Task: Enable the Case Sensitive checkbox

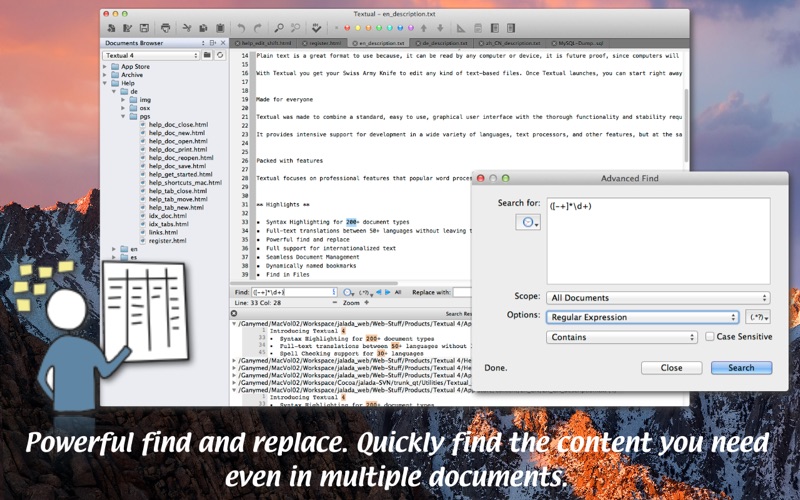Action: [709, 336]
